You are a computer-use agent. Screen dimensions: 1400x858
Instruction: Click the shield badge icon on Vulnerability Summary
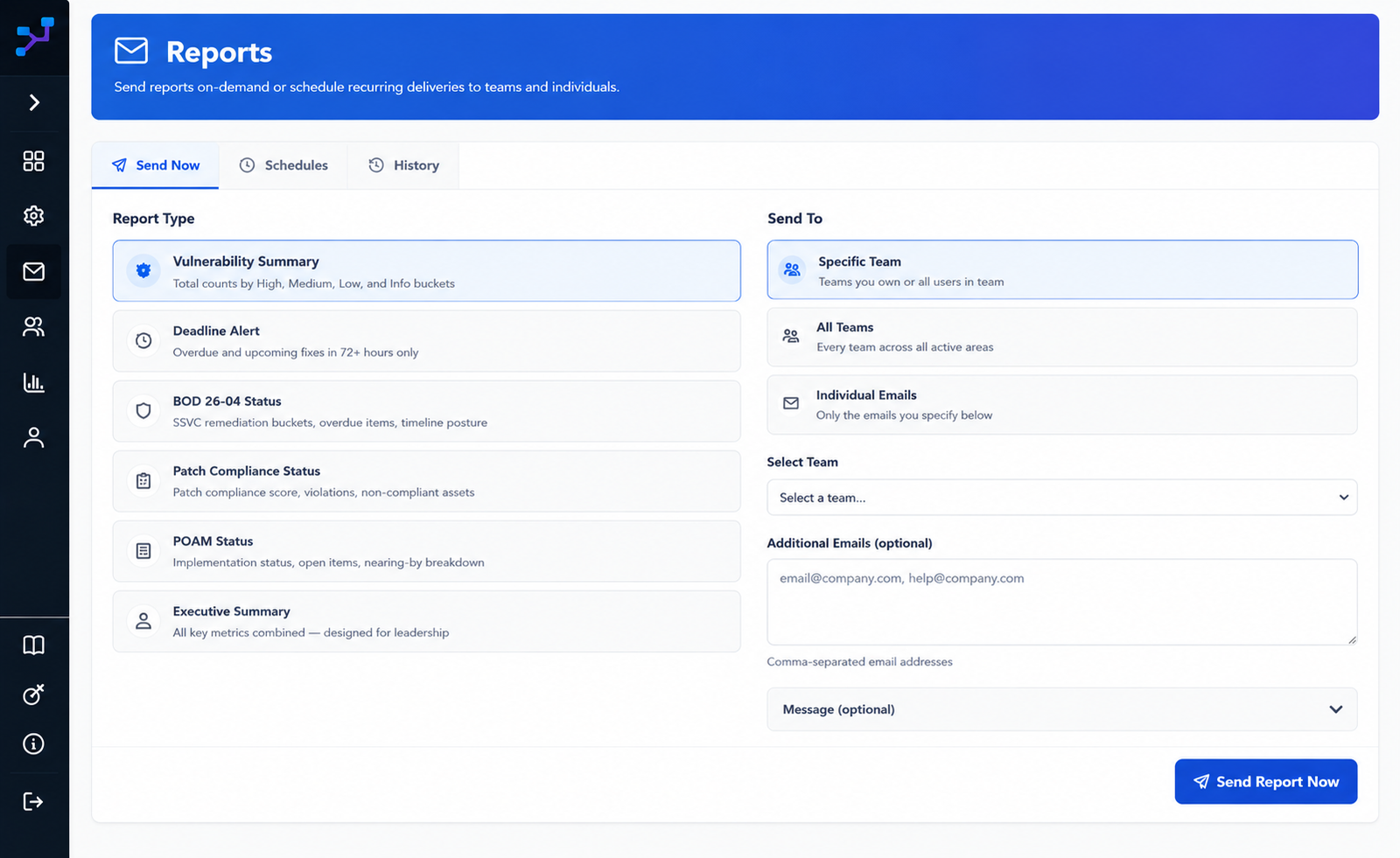pyautogui.click(x=143, y=271)
